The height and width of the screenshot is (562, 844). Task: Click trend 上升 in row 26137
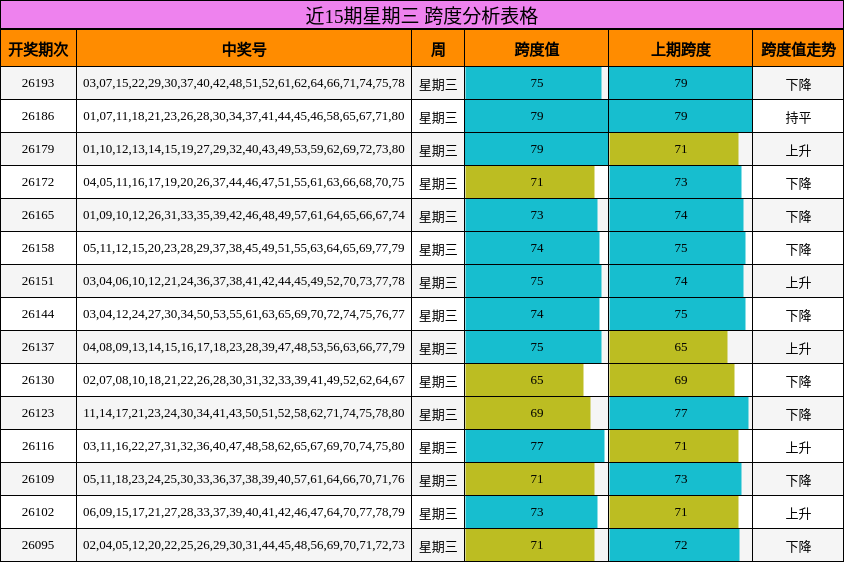(x=798, y=348)
